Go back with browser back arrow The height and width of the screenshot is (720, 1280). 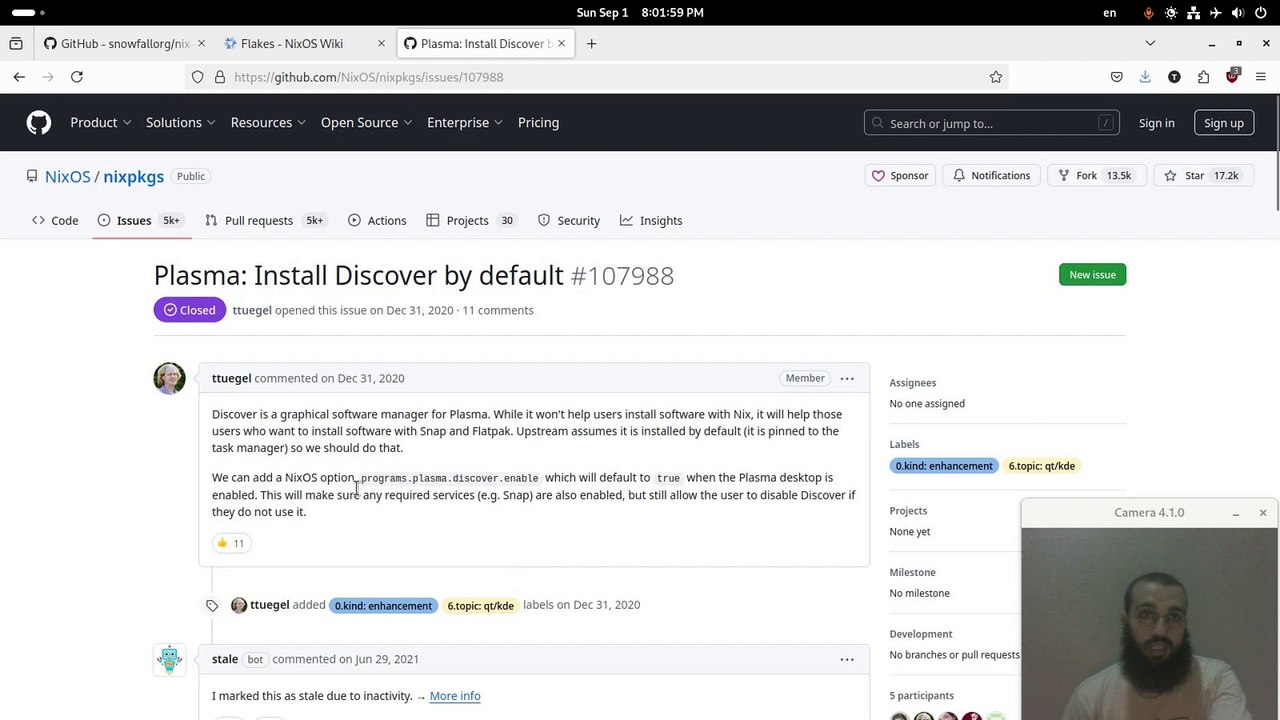pos(19,77)
